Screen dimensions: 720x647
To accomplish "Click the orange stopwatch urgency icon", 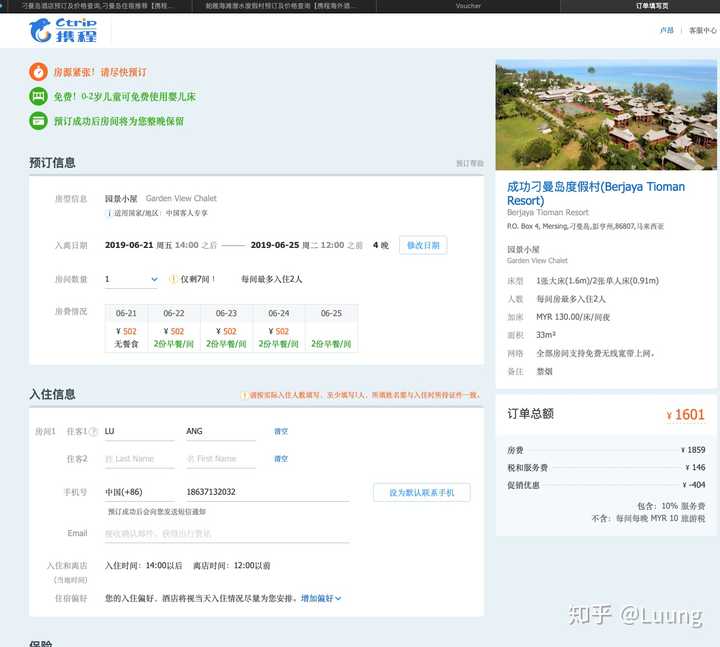I will [39, 72].
